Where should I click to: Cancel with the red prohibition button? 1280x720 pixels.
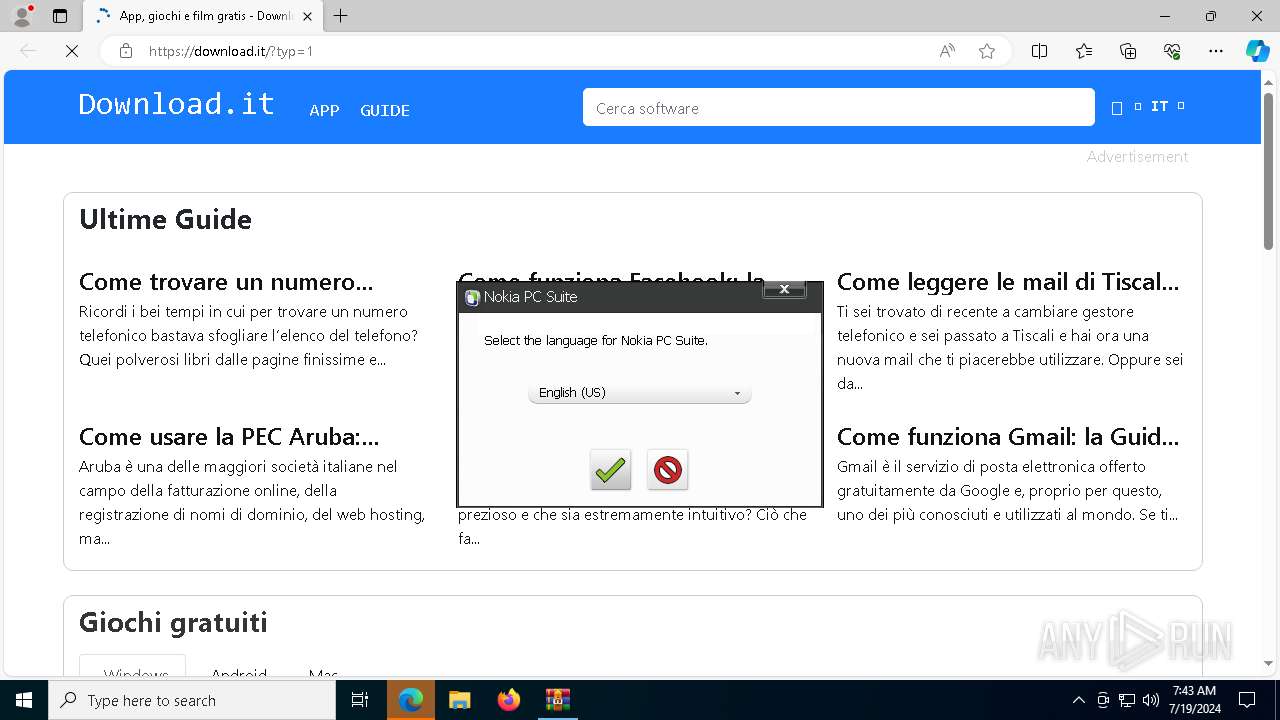[667, 469]
